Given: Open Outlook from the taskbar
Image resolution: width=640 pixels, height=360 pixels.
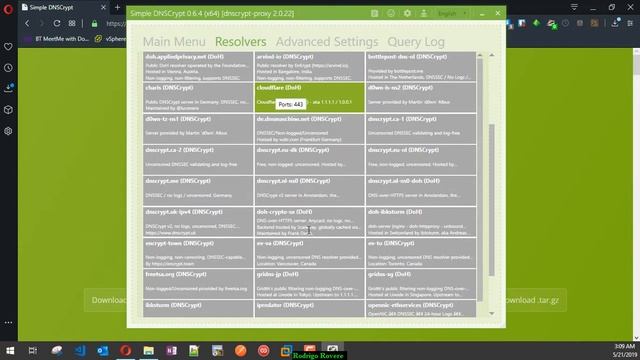Looking at the screenshot, I should 103,351.
